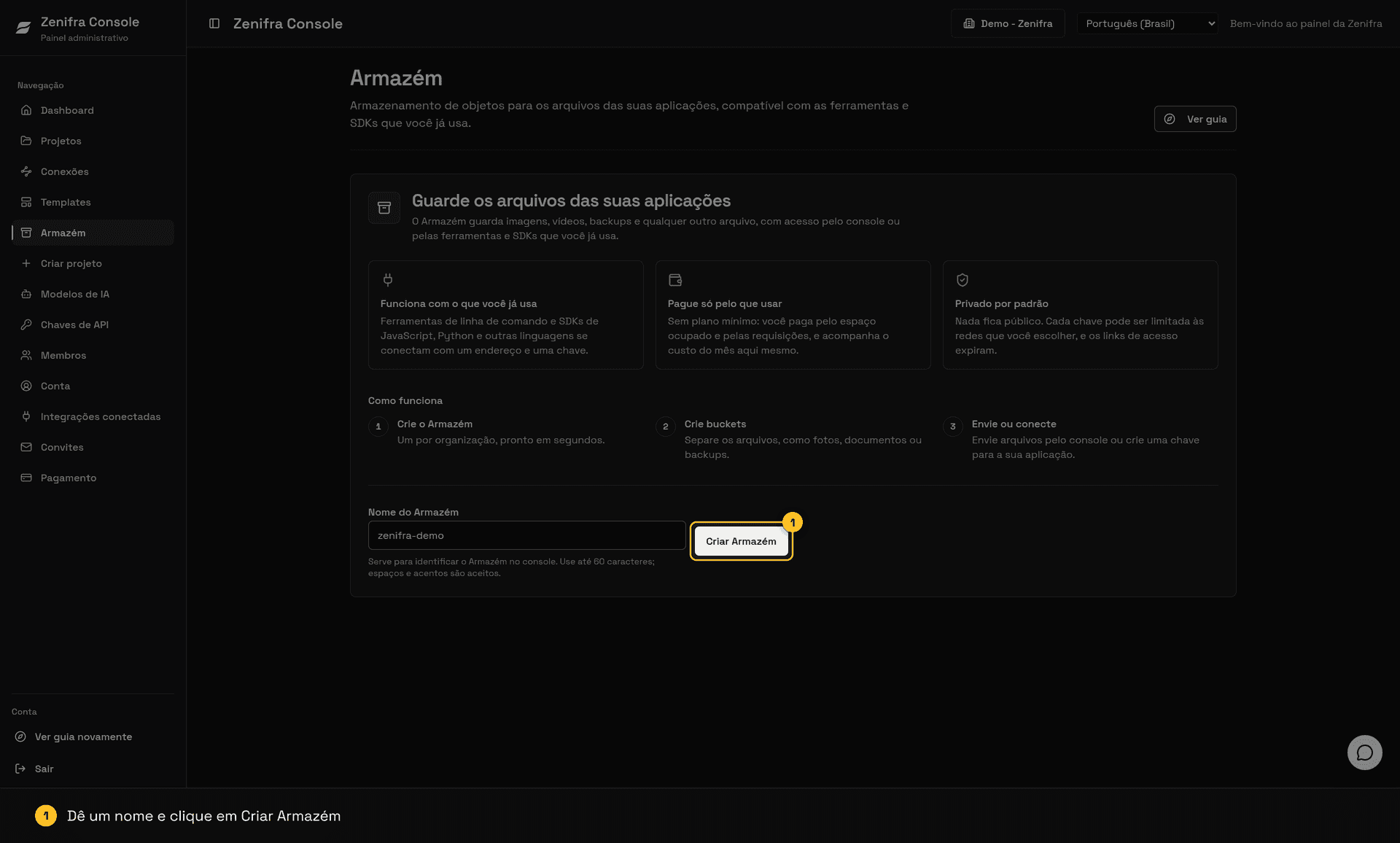Click the 'Como funciona' heading

coord(405,400)
